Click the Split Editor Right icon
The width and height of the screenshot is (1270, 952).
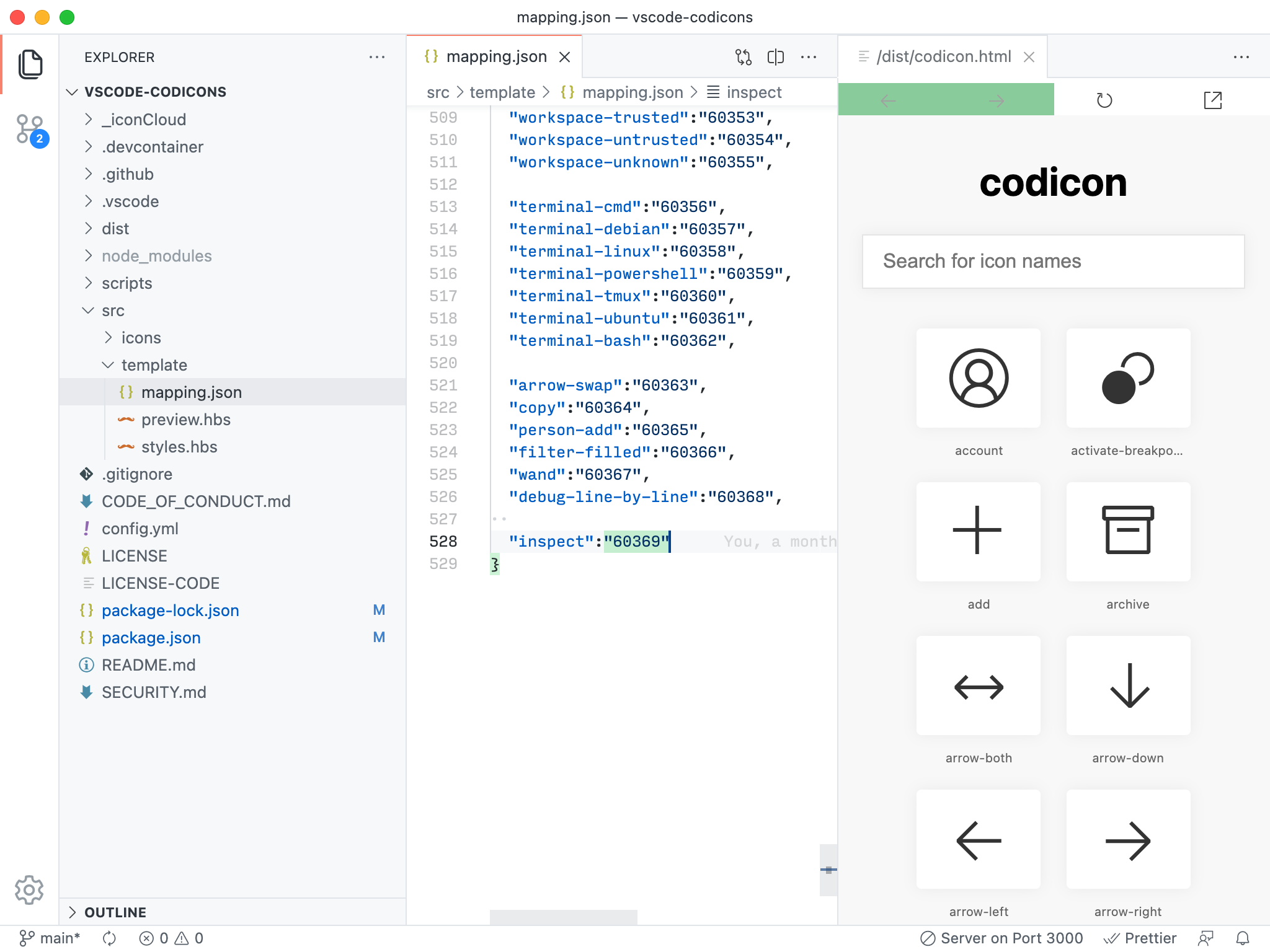(775, 57)
